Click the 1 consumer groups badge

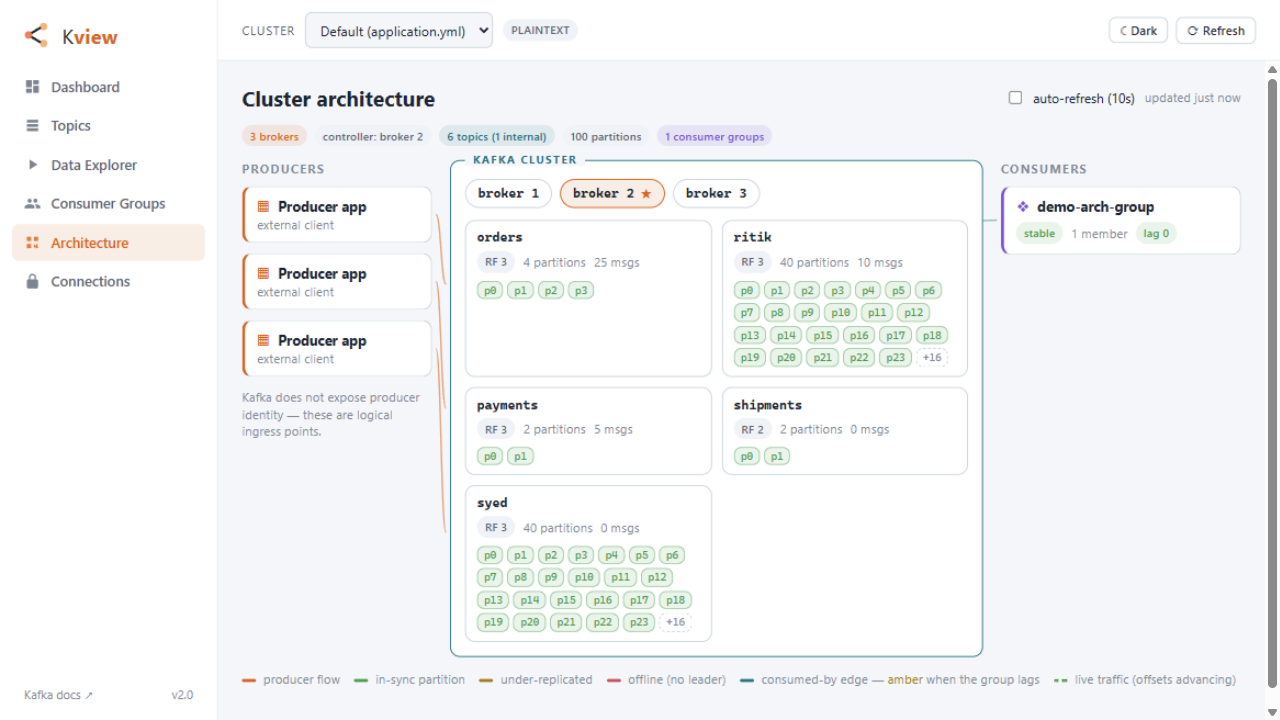714,137
